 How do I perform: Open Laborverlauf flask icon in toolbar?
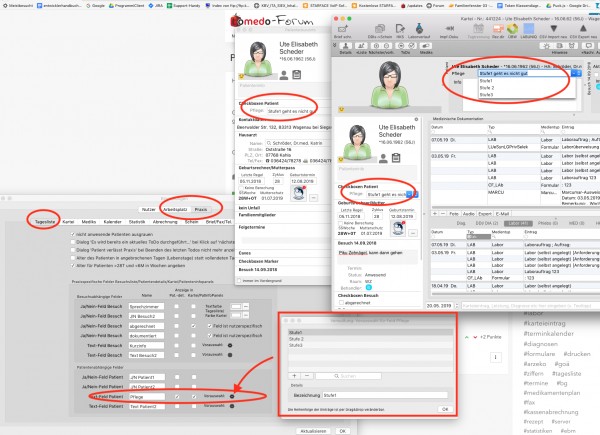(419, 29)
